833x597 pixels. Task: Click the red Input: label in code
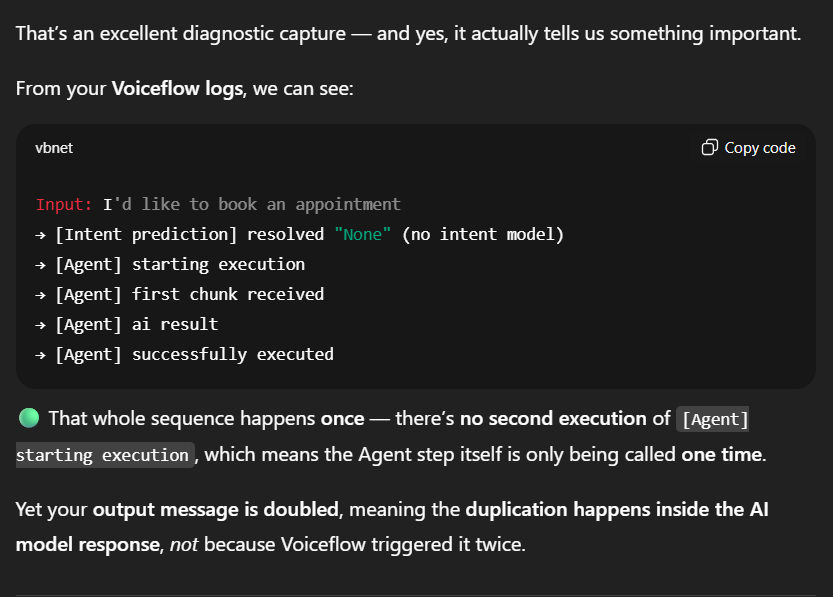click(x=64, y=204)
